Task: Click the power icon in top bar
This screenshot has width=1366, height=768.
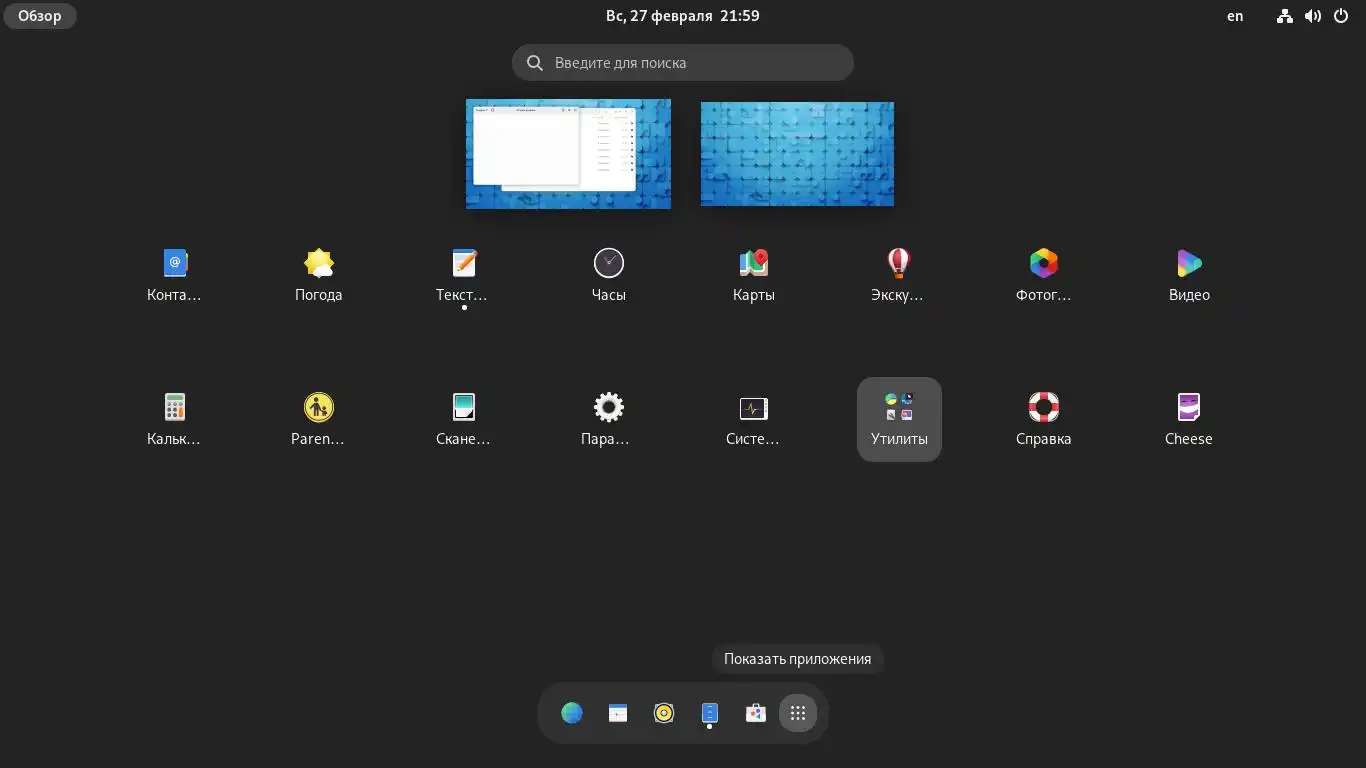Action: 1341,16
